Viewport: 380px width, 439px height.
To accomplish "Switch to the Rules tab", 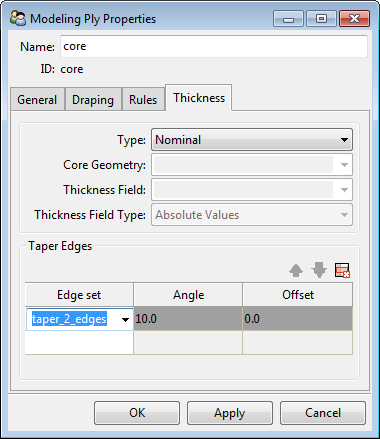I will coord(143,99).
